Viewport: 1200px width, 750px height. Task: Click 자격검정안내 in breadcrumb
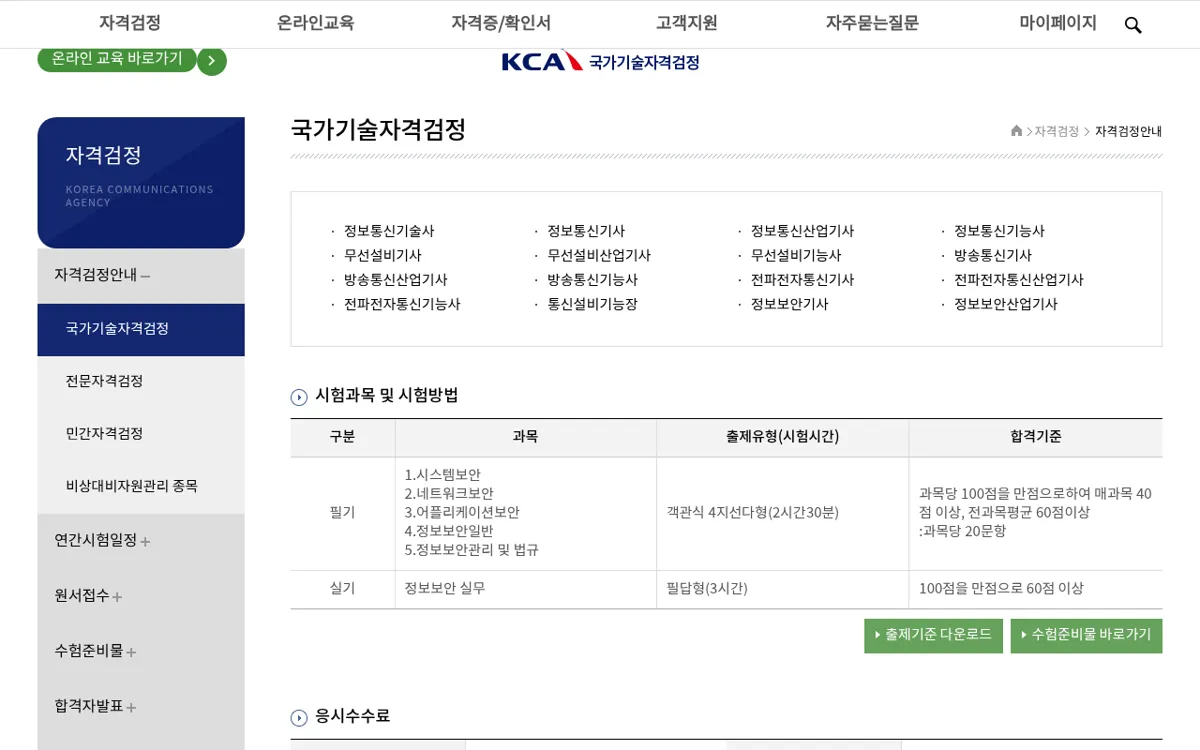click(1129, 132)
